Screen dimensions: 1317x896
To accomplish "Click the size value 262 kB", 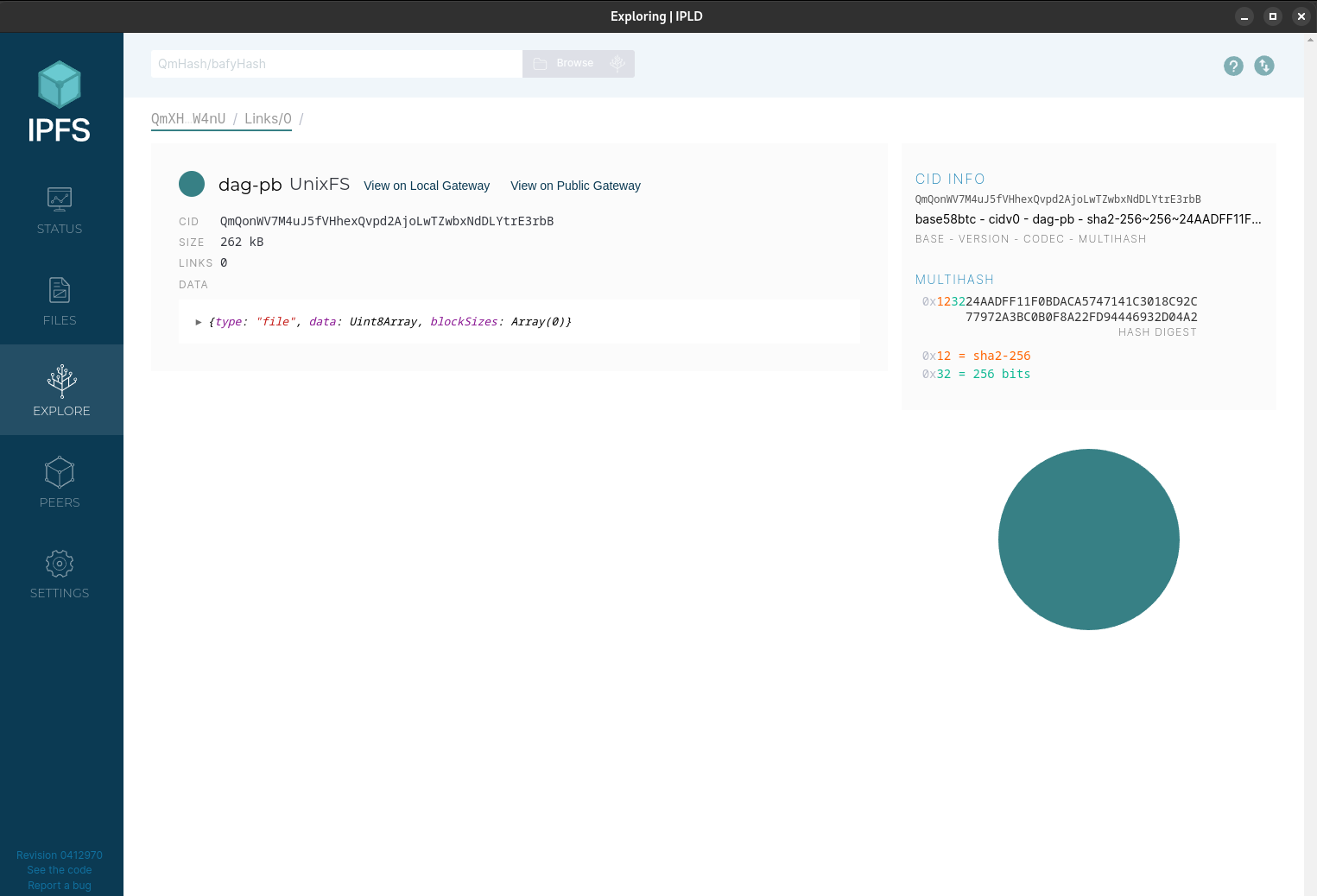I will [x=242, y=242].
